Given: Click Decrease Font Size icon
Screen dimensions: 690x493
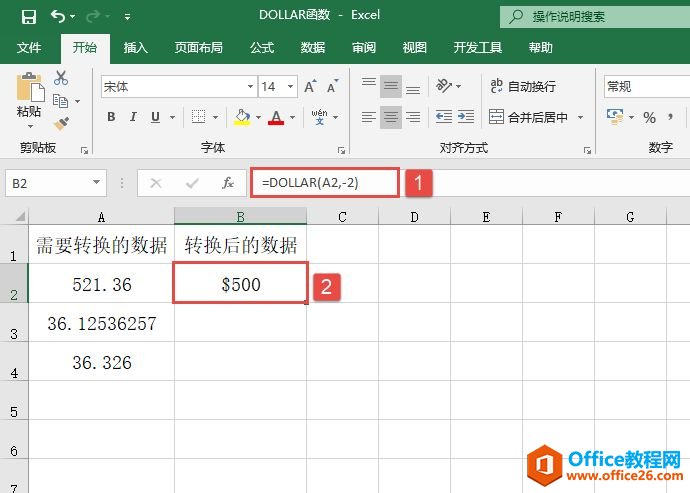Looking at the screenshot, I should click(333, 86).
